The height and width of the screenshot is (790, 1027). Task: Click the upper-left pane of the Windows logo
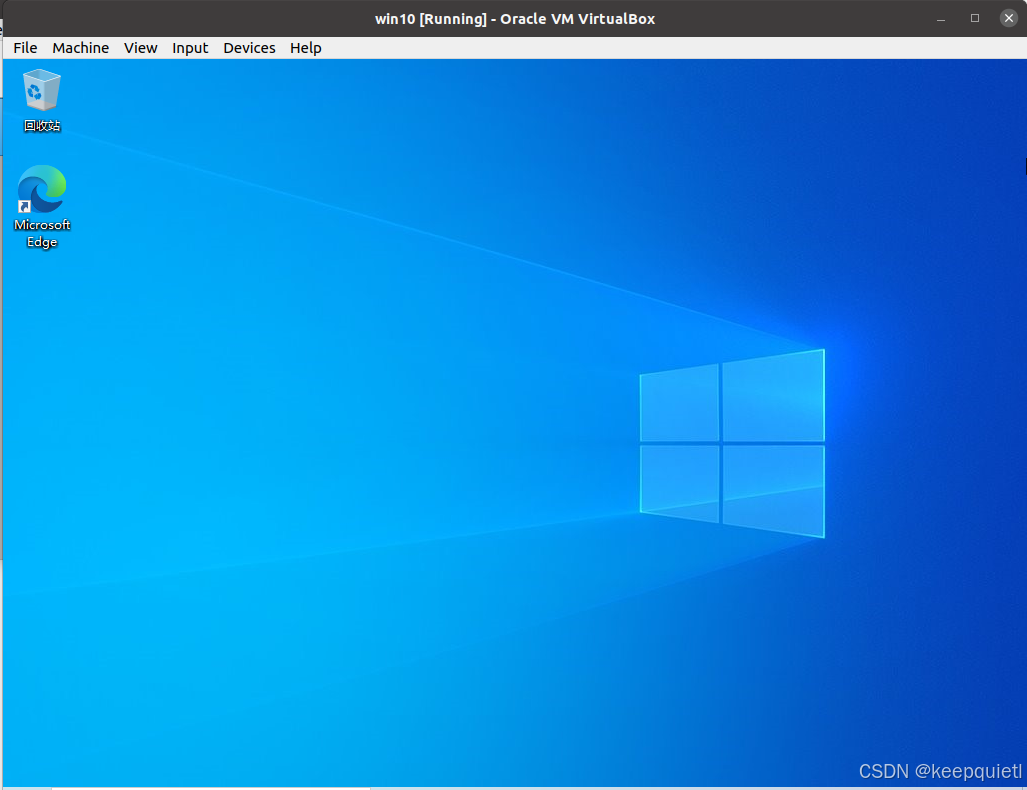pos(680,404)
